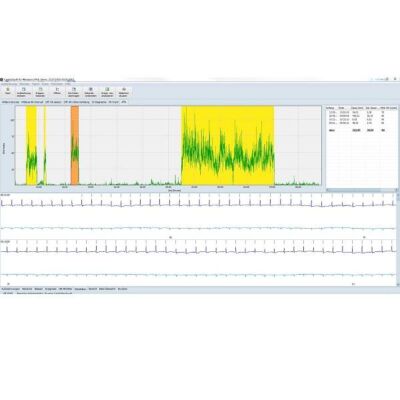This screenshot has width=400, height=400.
Task: Select the first row in the episode table
Action: [x=362, y=113]
